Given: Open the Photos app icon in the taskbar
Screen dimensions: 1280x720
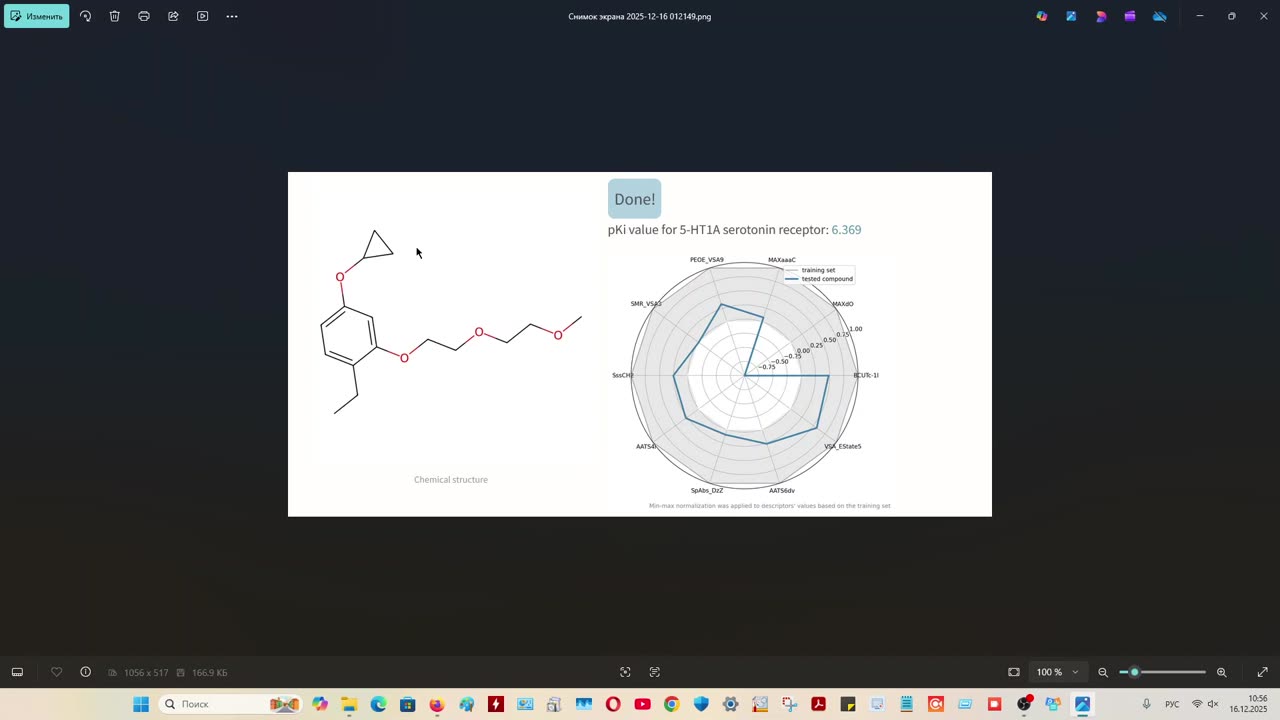Looking at the screenshot, I should tap(1082, 704).
